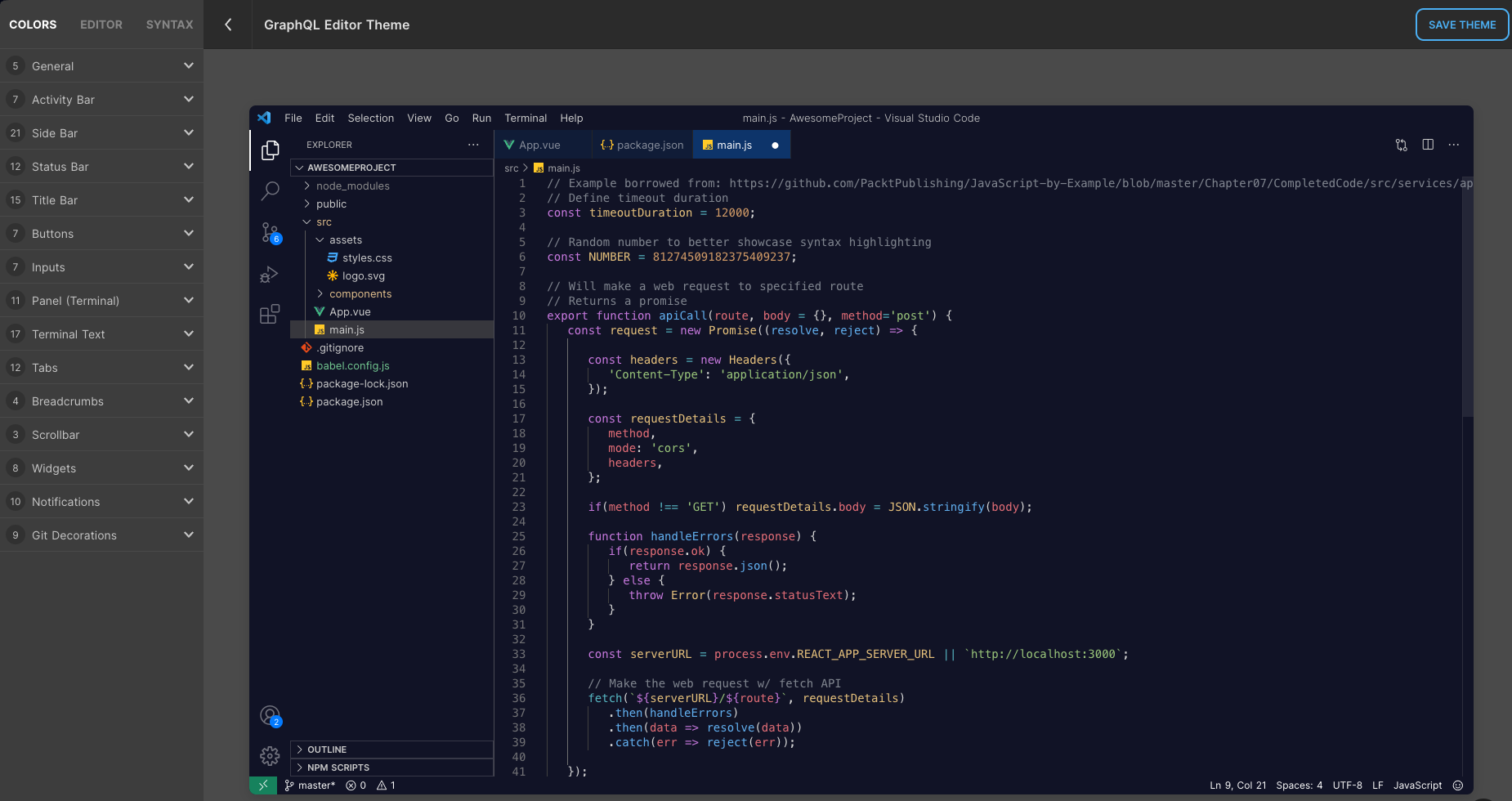
Task: Click the Manage gear icon
Action: (x=270, y=756)
